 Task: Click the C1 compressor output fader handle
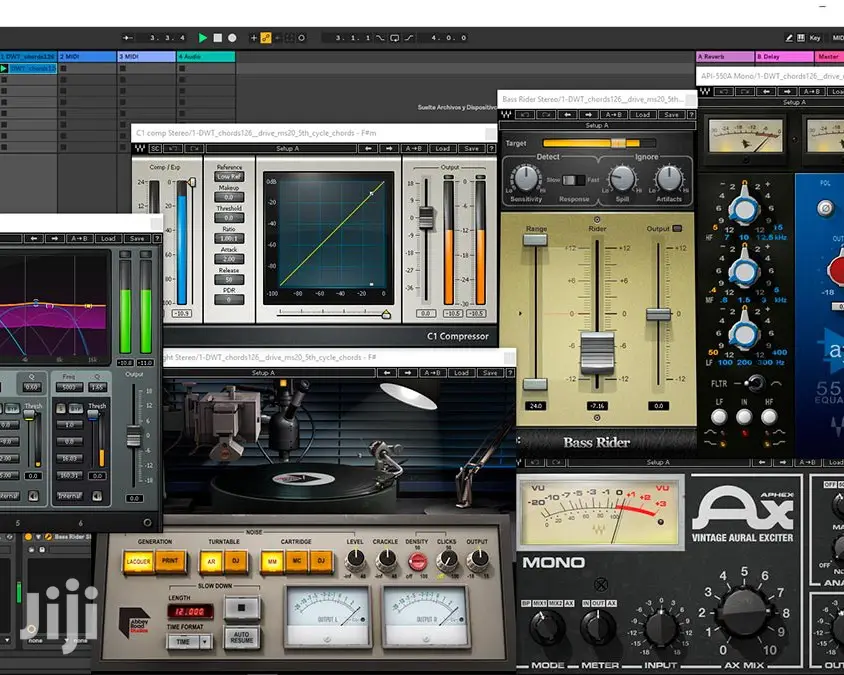point(426,217)
